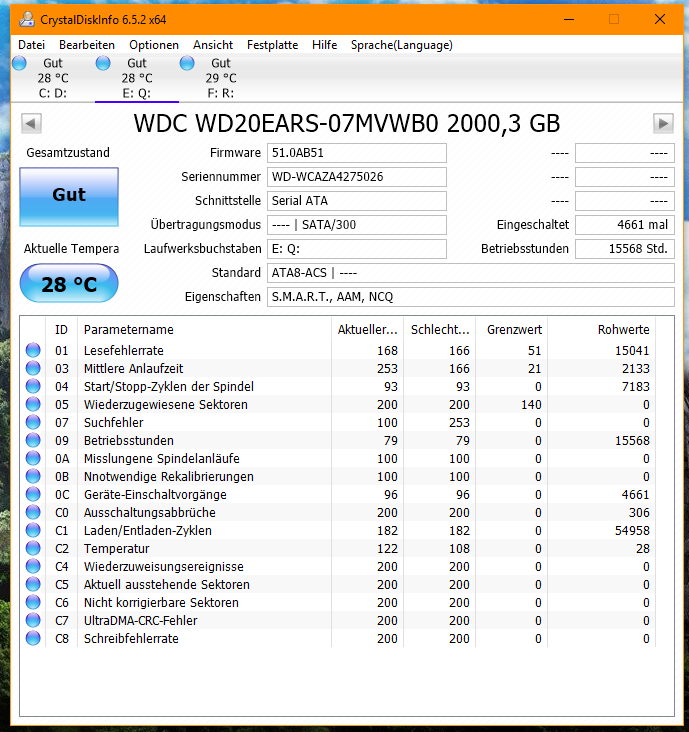Viewport: 689px width, 732px height.
Task: Click status orb of Lesefehlerrate row
Action: click(33, 350)
